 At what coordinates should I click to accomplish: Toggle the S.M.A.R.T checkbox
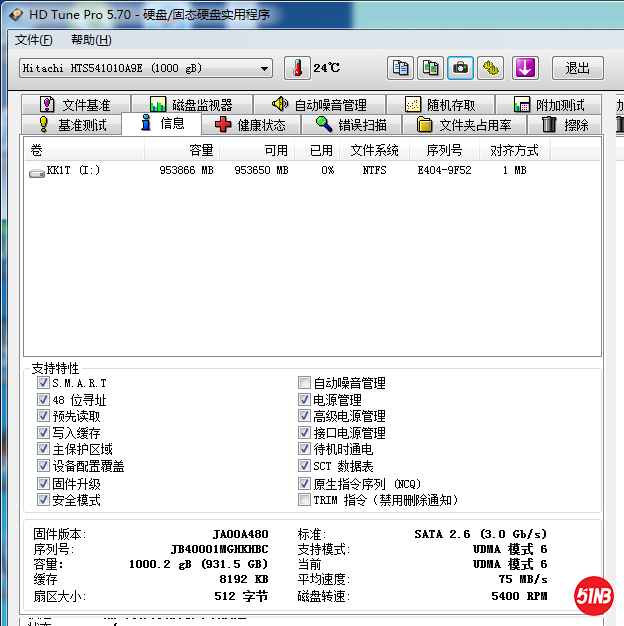pos(43,383)
